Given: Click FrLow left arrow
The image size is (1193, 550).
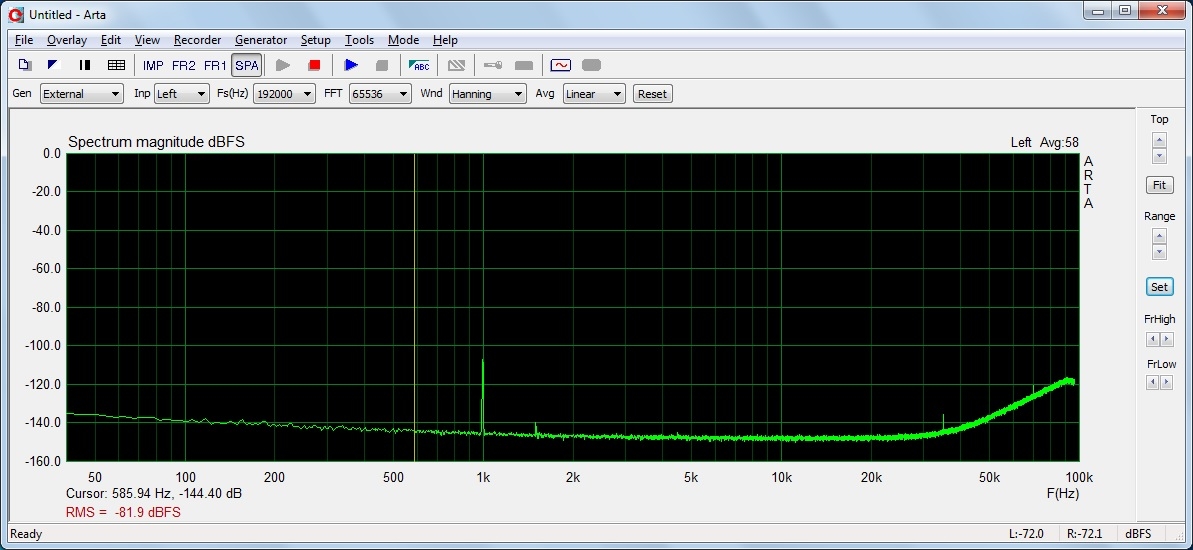Looking at the screenshot, I should (x=1153, y=383).
